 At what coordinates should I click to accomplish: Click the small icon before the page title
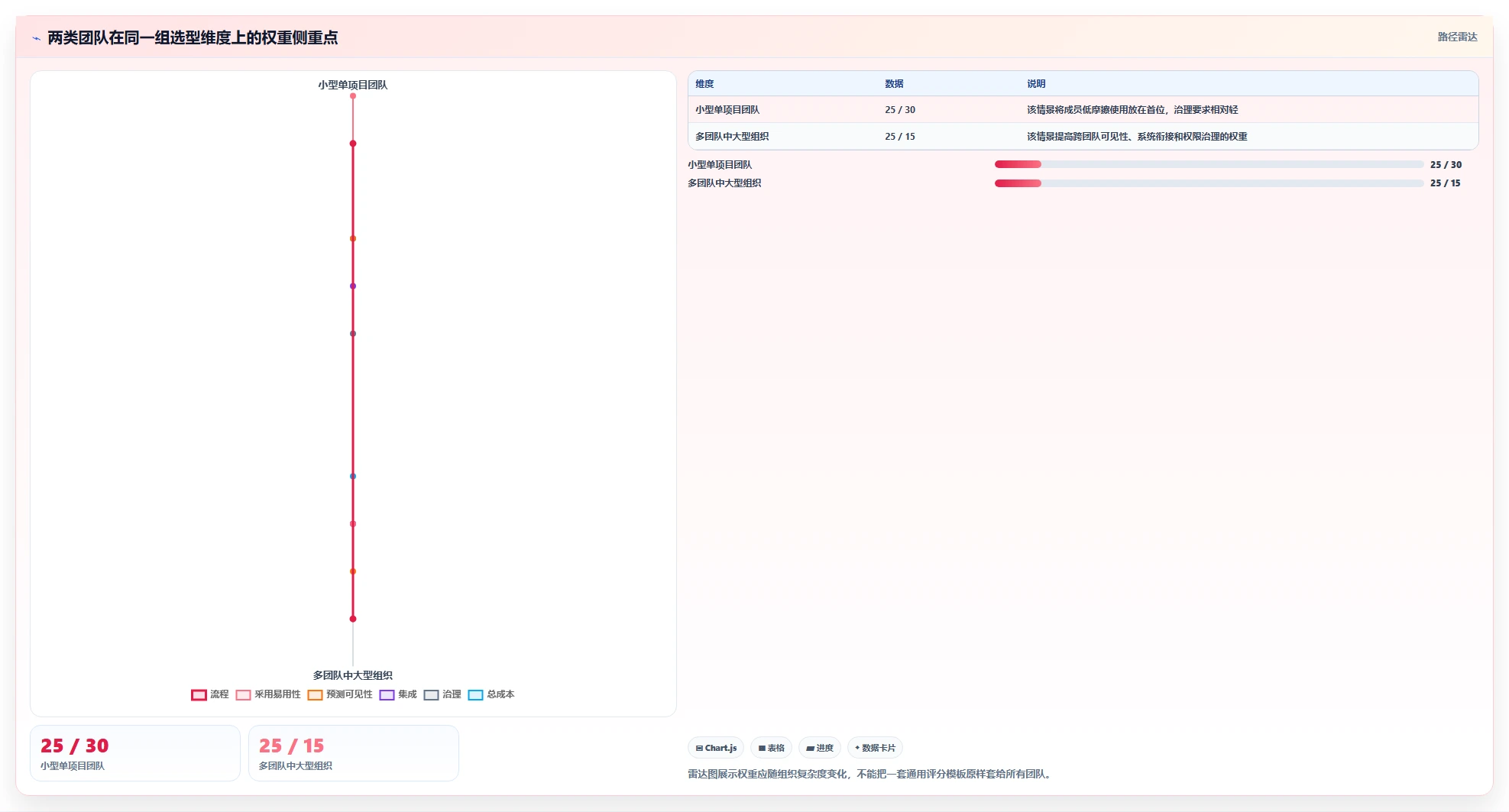(x=36, y=38)
